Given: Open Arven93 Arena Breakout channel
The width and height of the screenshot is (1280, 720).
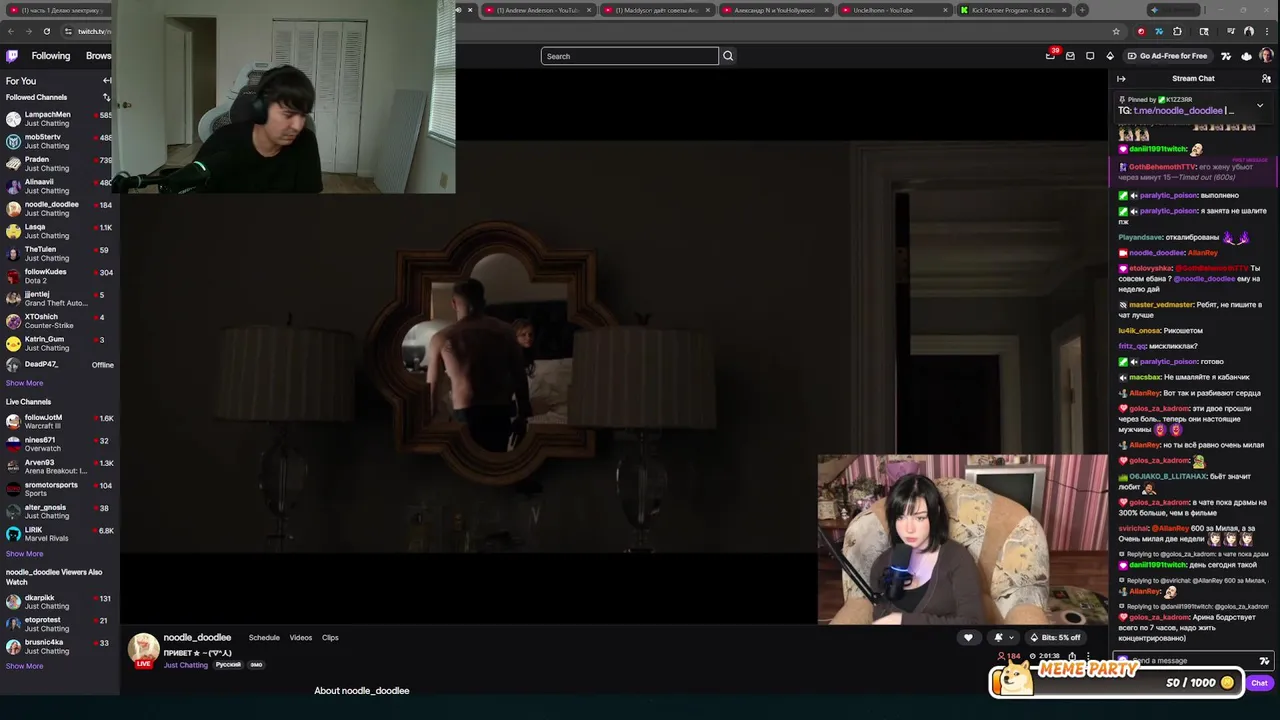Looking at the screenshot, I should click(x=59, y=466).
